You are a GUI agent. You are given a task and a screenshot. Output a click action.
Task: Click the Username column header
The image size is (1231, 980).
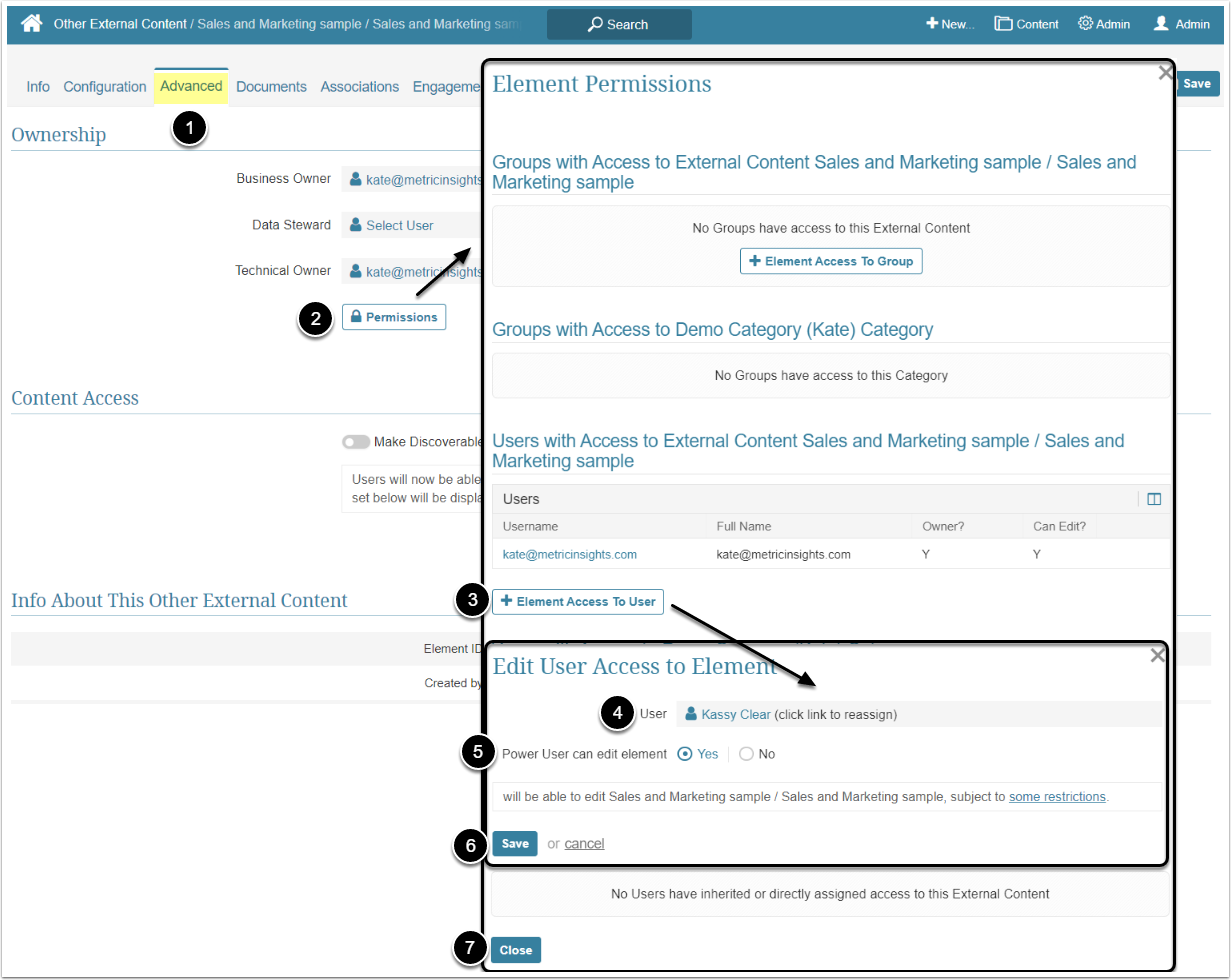pos(530,526)
